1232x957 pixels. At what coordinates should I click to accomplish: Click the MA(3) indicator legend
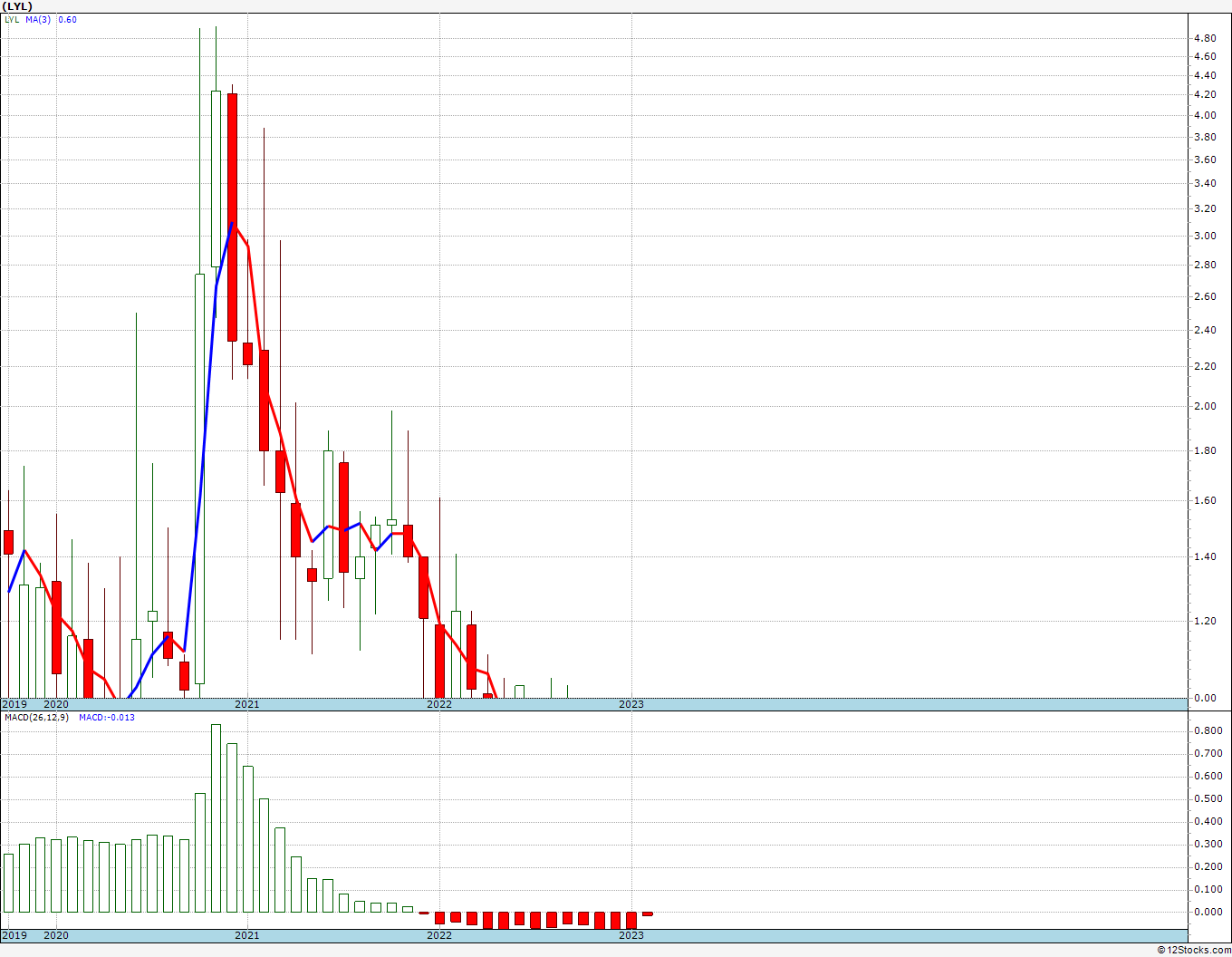pyautogui.click(x=38, y=20)
